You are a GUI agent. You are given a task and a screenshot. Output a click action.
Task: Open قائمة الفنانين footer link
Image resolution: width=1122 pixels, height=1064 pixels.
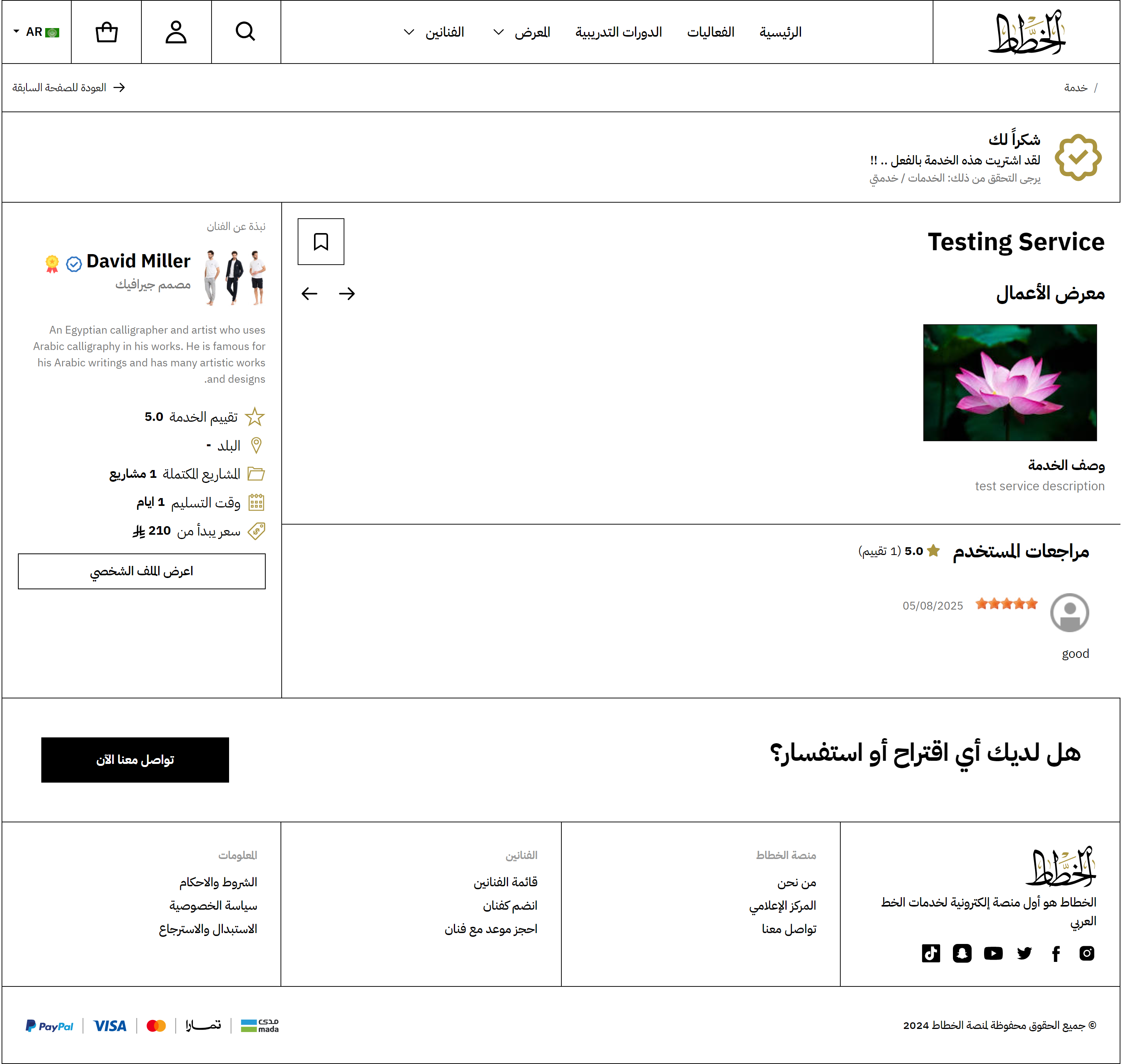(x=506, y=882)
